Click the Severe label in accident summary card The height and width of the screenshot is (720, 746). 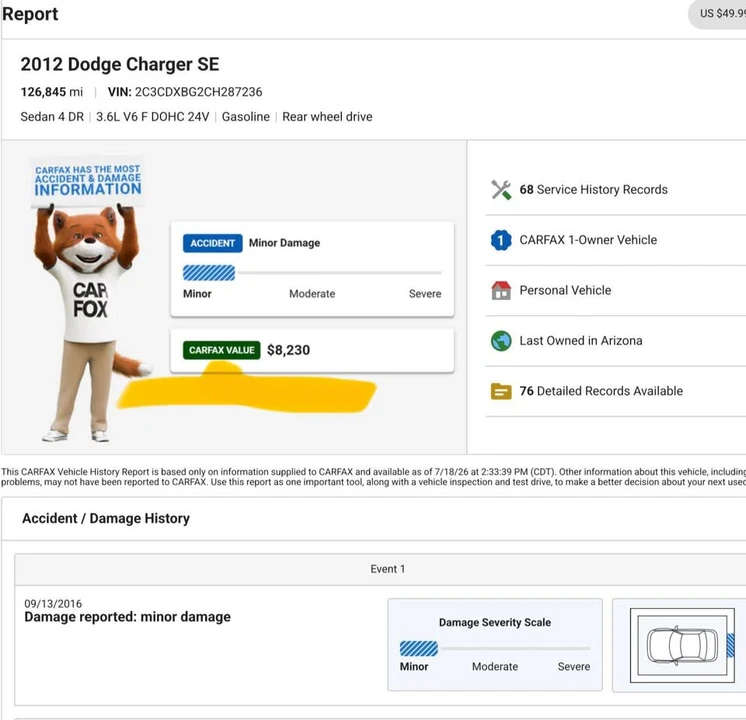425,294
